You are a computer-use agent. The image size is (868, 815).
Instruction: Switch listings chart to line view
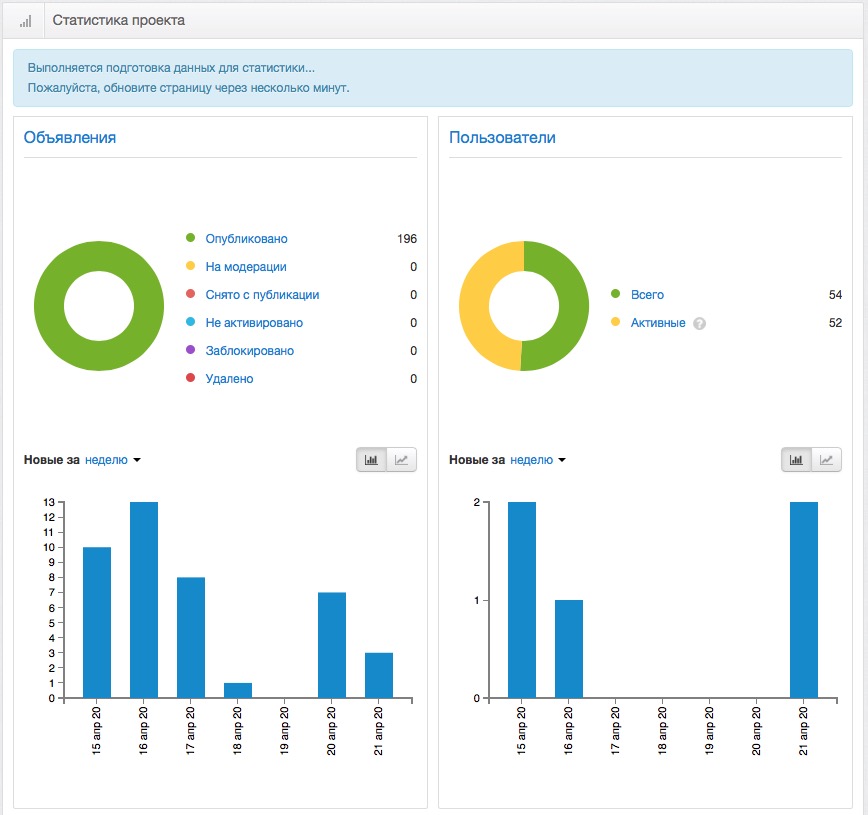point(401,460)
